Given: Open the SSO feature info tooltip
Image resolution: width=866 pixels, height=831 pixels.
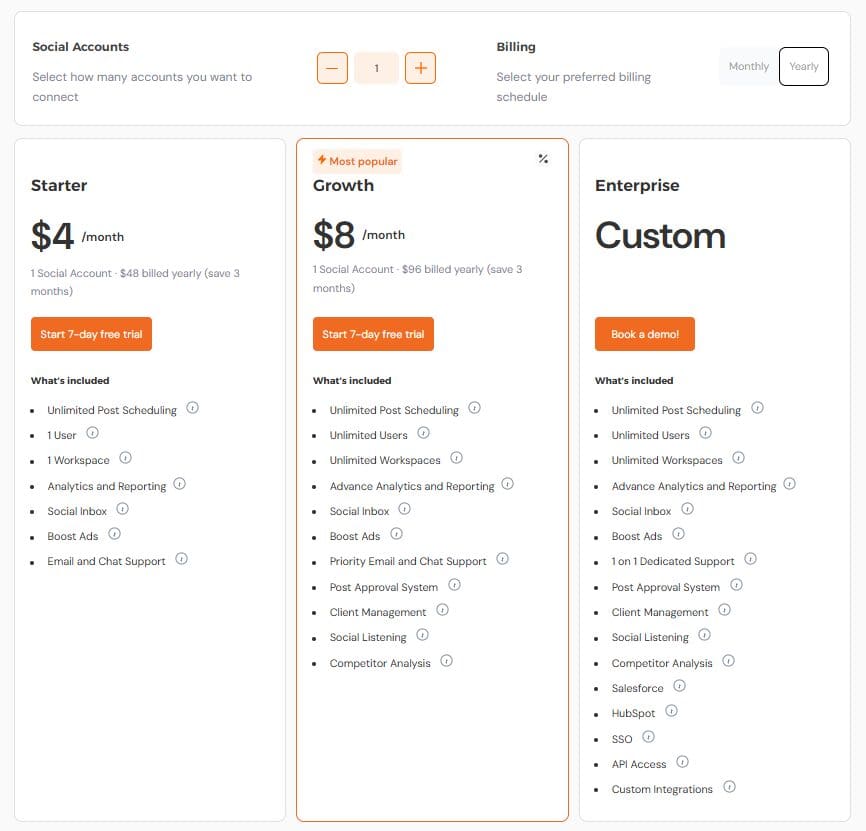Looking at the screenshot, I should pos(648,737).
